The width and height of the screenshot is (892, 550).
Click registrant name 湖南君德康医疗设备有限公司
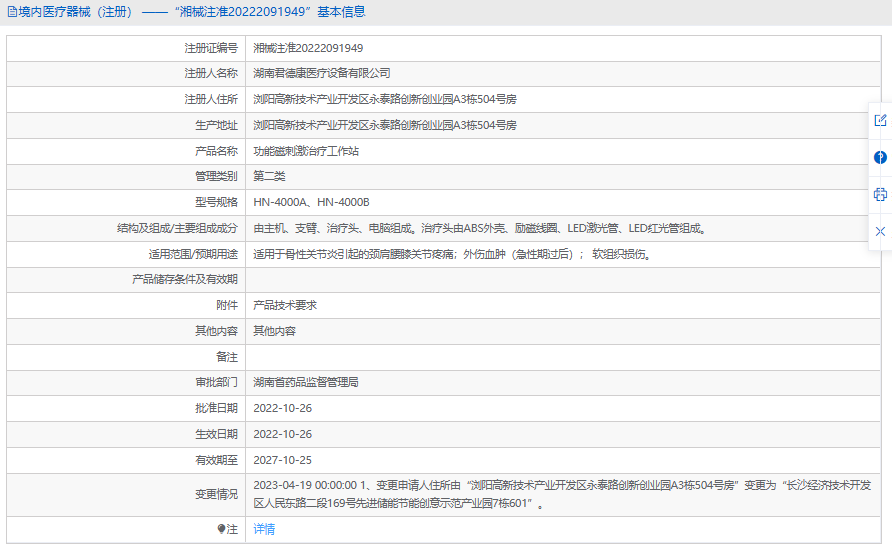(x=321, y=73)
